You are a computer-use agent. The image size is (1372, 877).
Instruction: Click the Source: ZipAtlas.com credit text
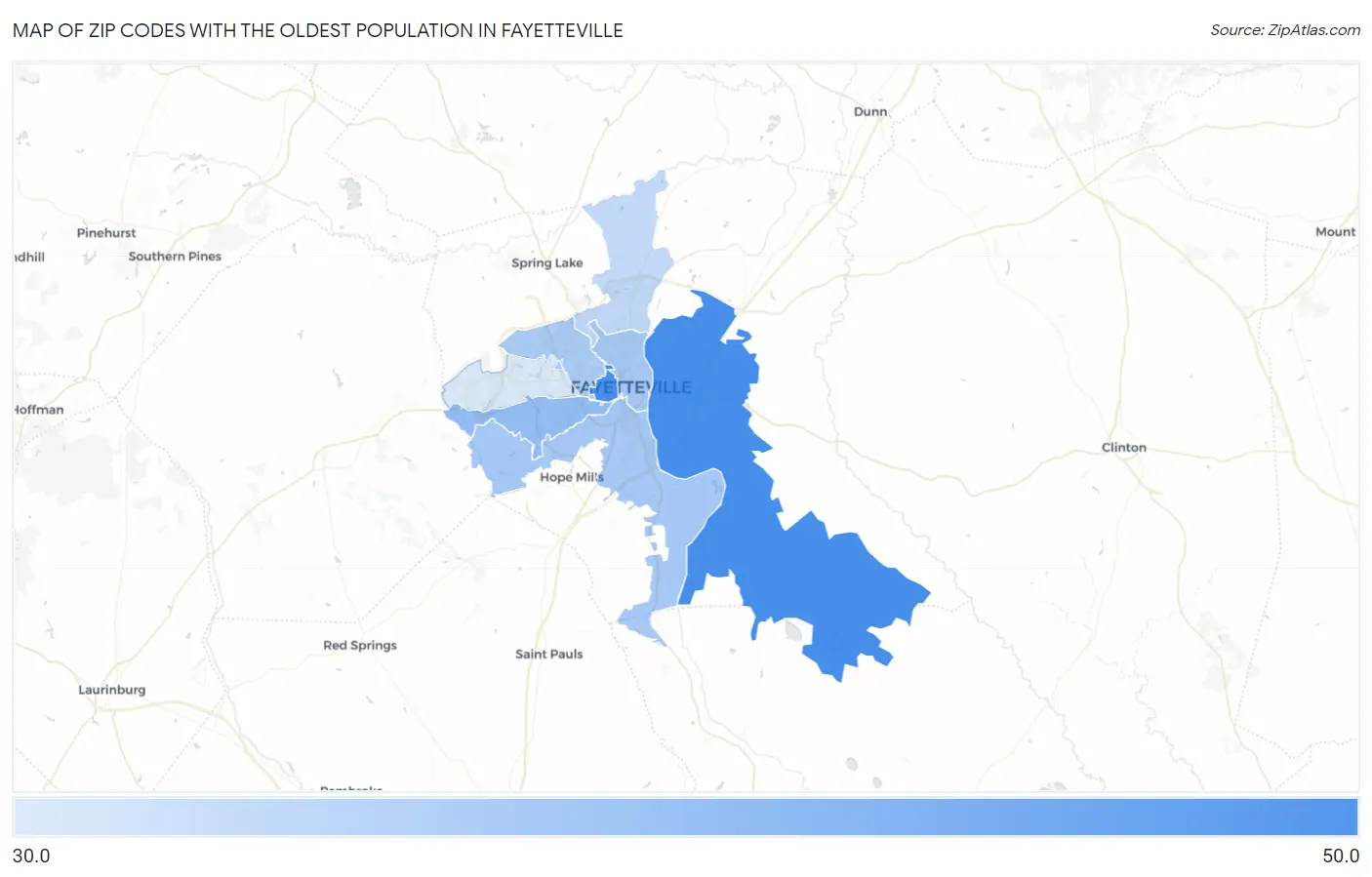(1285, 30)
